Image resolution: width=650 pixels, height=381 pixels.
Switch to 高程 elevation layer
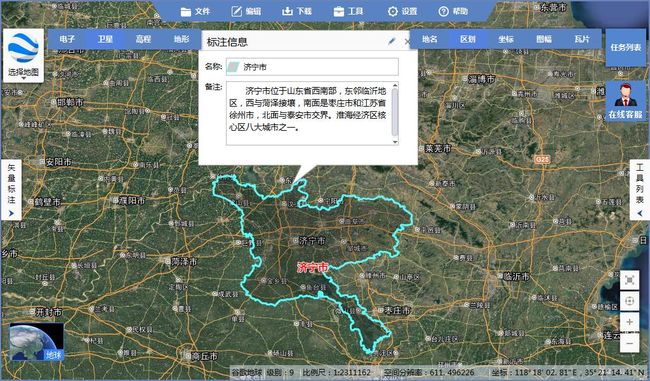pyautogui.click(x=143, y=39)
